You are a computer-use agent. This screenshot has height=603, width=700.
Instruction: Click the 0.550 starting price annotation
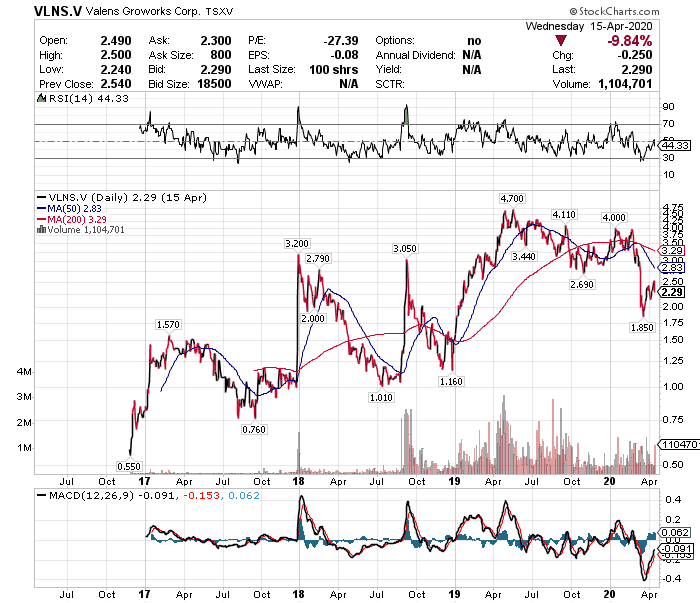[x=129, y=466]
